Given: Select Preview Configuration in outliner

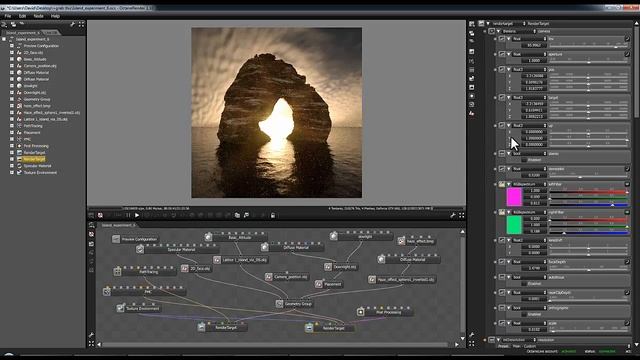Looking at the screenshot, I should pyautogui.click(x=41, y=46).
